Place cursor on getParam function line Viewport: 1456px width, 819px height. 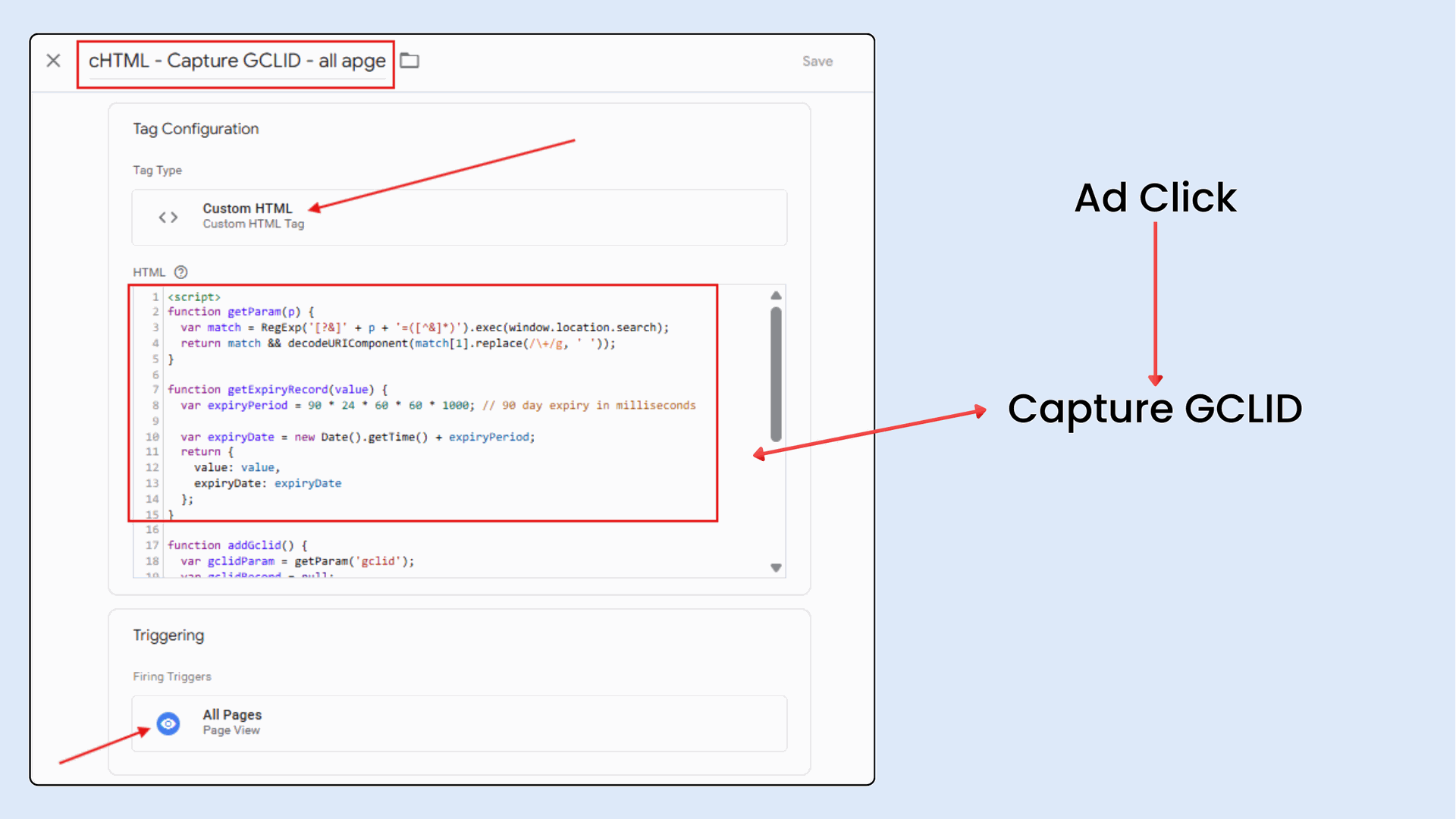tap(240, 312)
